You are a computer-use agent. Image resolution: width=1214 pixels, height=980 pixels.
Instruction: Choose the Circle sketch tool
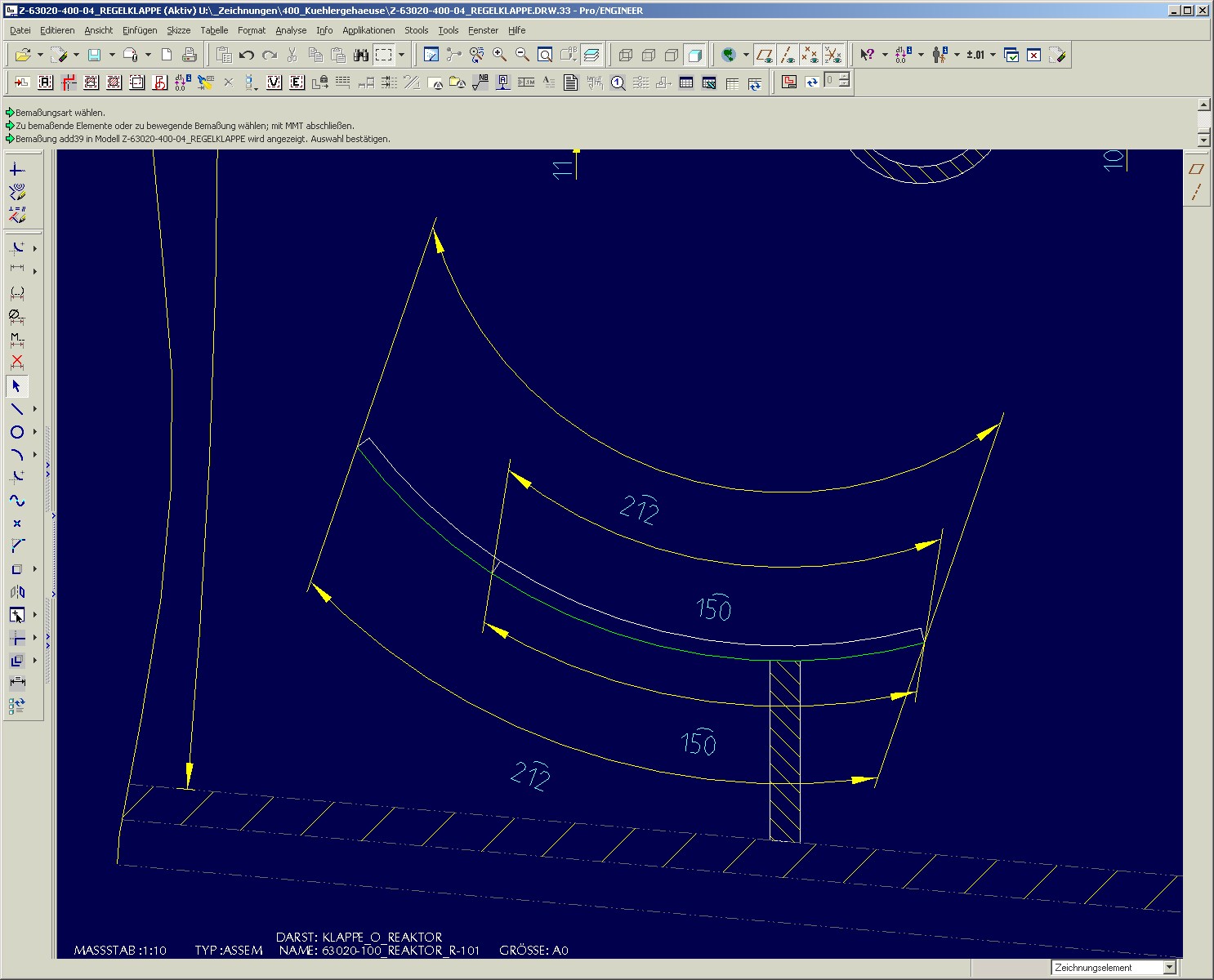click(16, 431)
